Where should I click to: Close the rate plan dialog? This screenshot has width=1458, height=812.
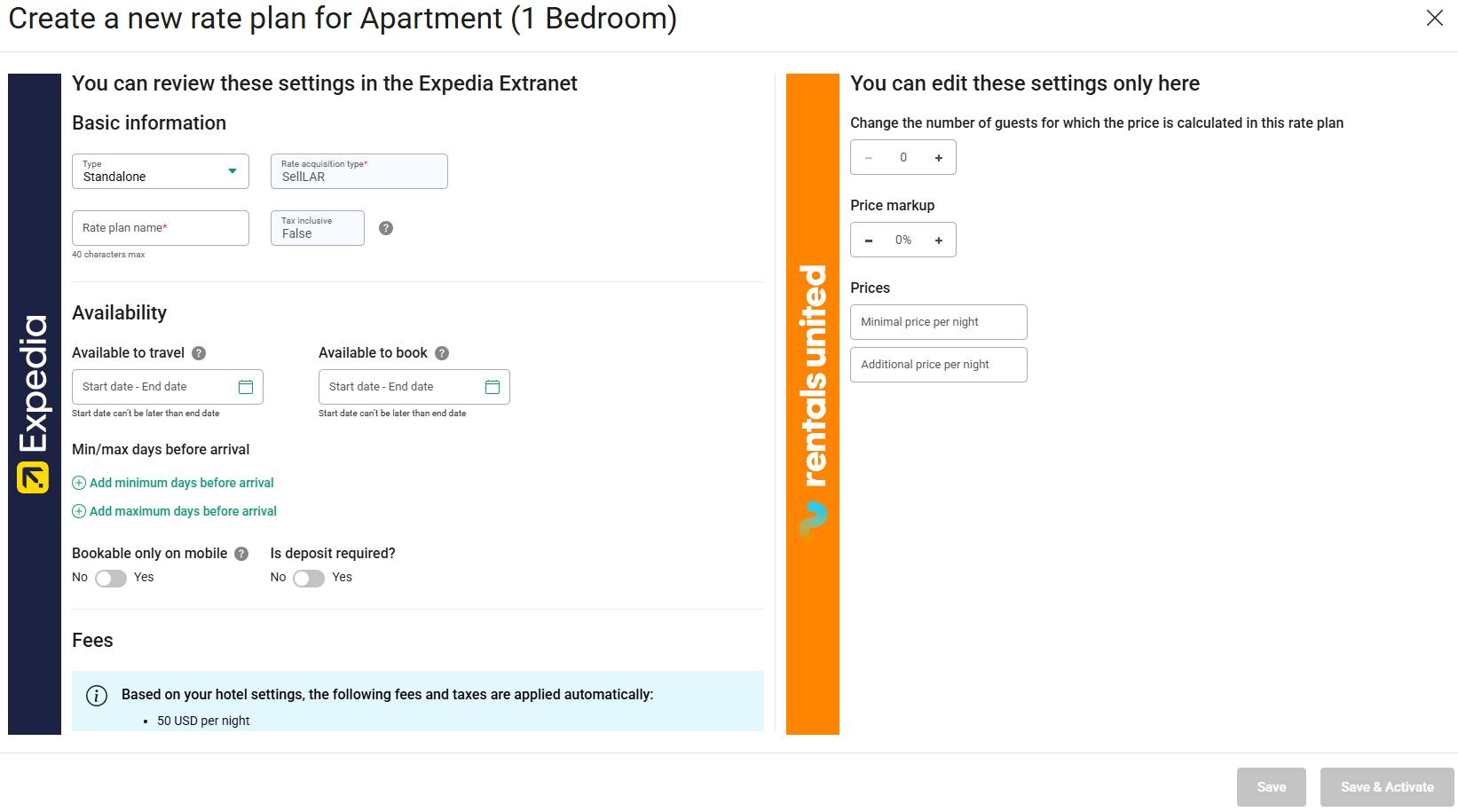pos(1434,19)
